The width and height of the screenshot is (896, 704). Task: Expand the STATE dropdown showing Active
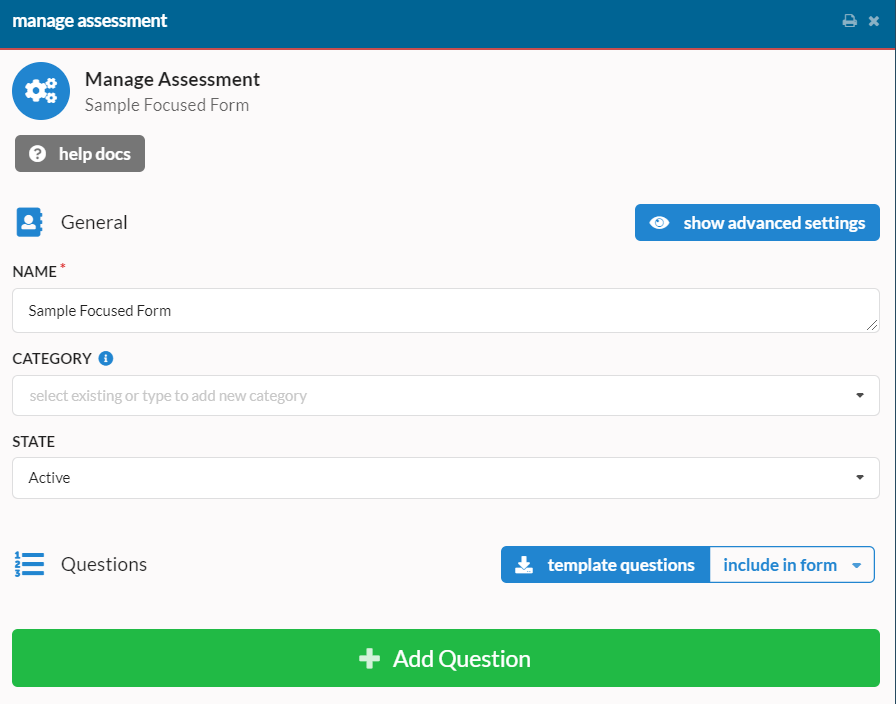point(445,477)
